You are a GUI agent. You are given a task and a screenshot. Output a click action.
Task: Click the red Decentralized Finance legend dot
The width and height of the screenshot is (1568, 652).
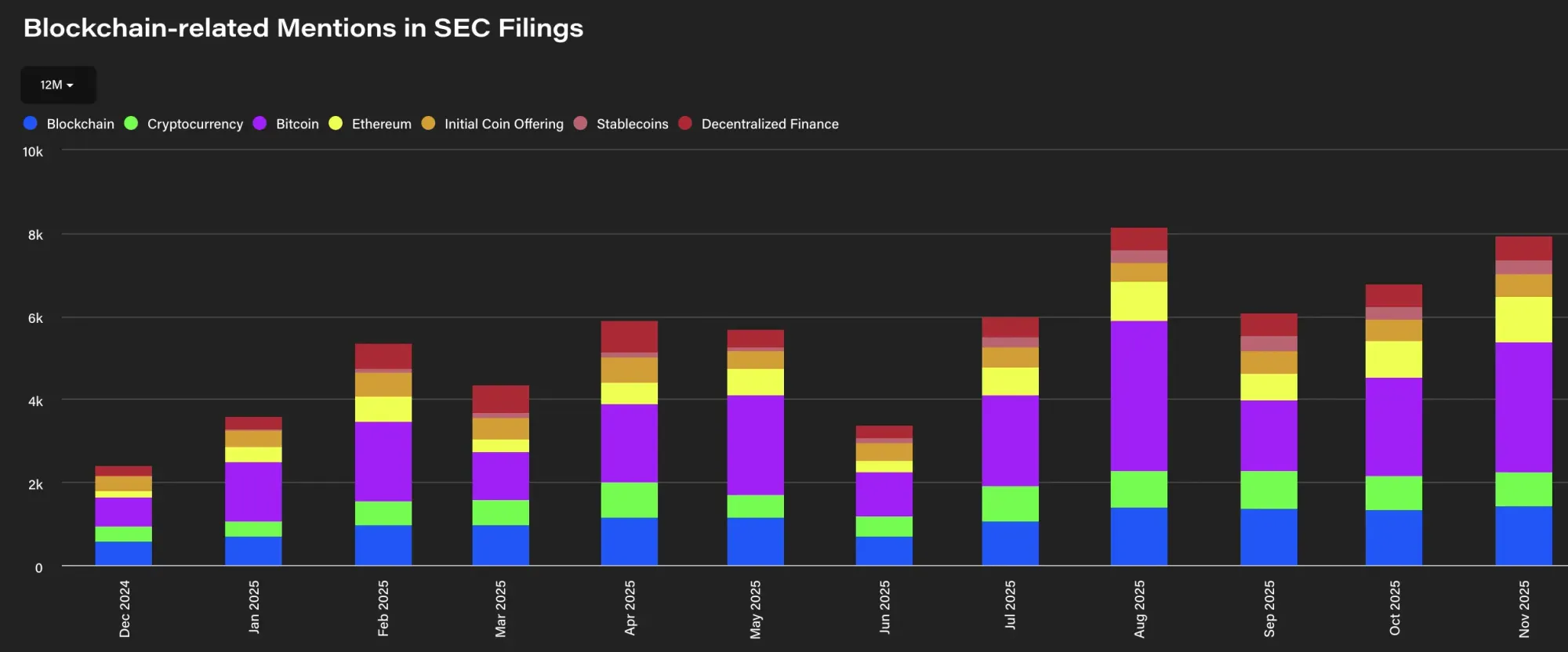(685, 123)
